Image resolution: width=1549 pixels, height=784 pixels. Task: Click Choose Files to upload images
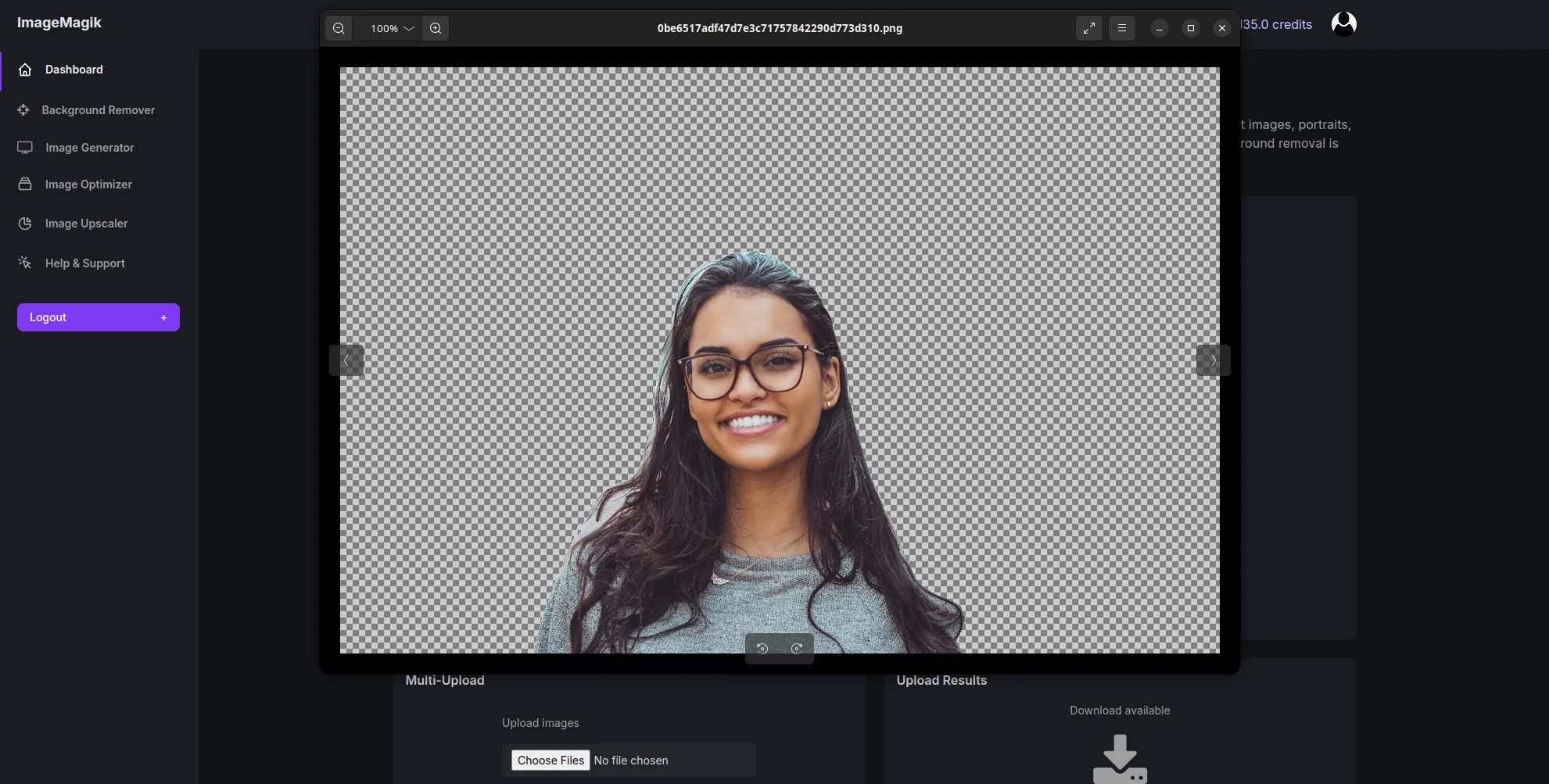(x=550, y=760)
